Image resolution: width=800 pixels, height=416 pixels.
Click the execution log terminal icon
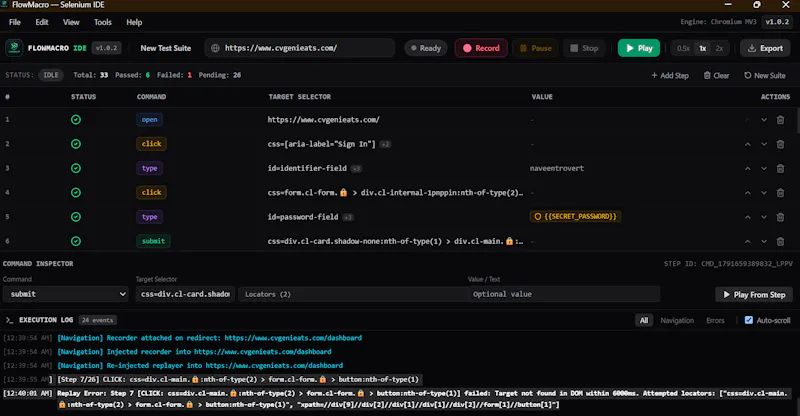pos(9,320)
